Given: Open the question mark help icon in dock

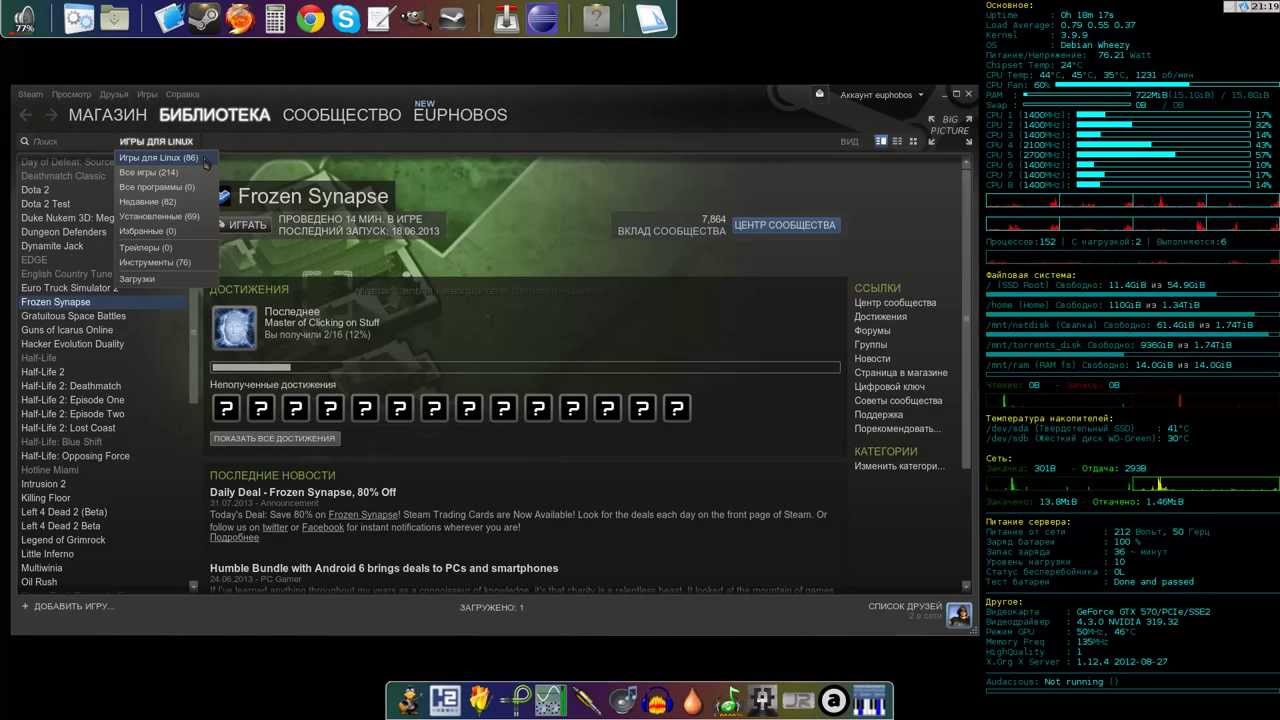Looking at the screenshot, I should (596, 18).
